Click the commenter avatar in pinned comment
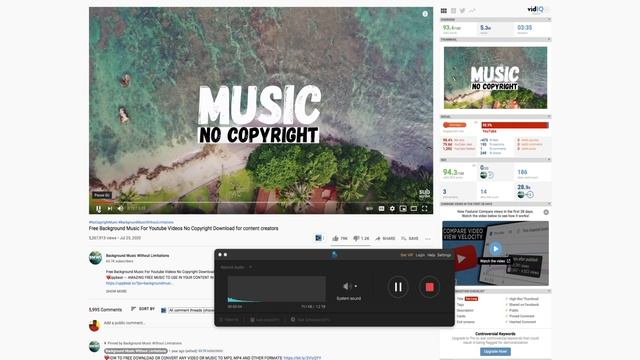Image resolution: width=640 pixels, height=360 pixels. coord(95,346)
